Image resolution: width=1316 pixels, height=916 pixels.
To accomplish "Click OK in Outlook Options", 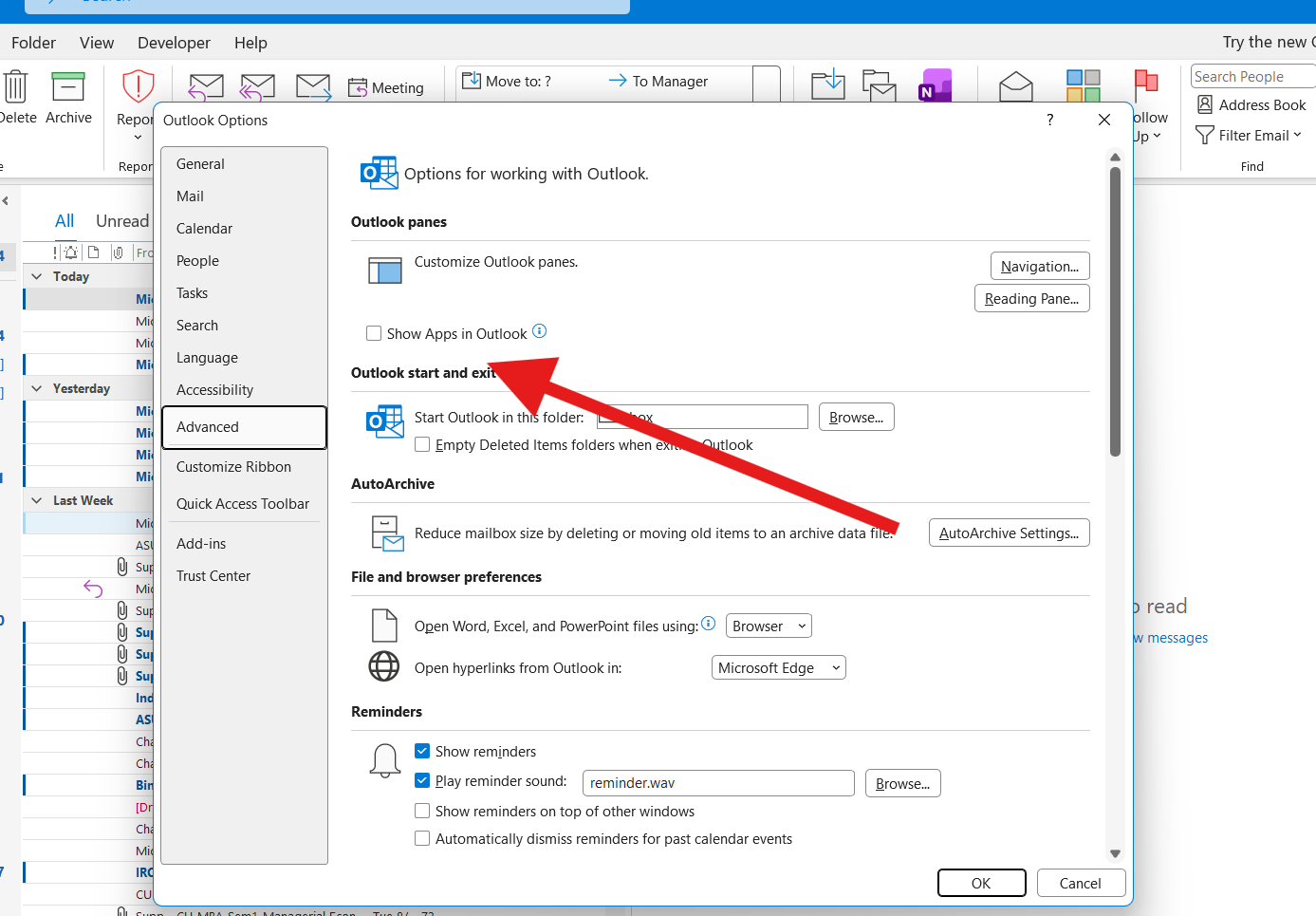I will click(x=981, y=883).
